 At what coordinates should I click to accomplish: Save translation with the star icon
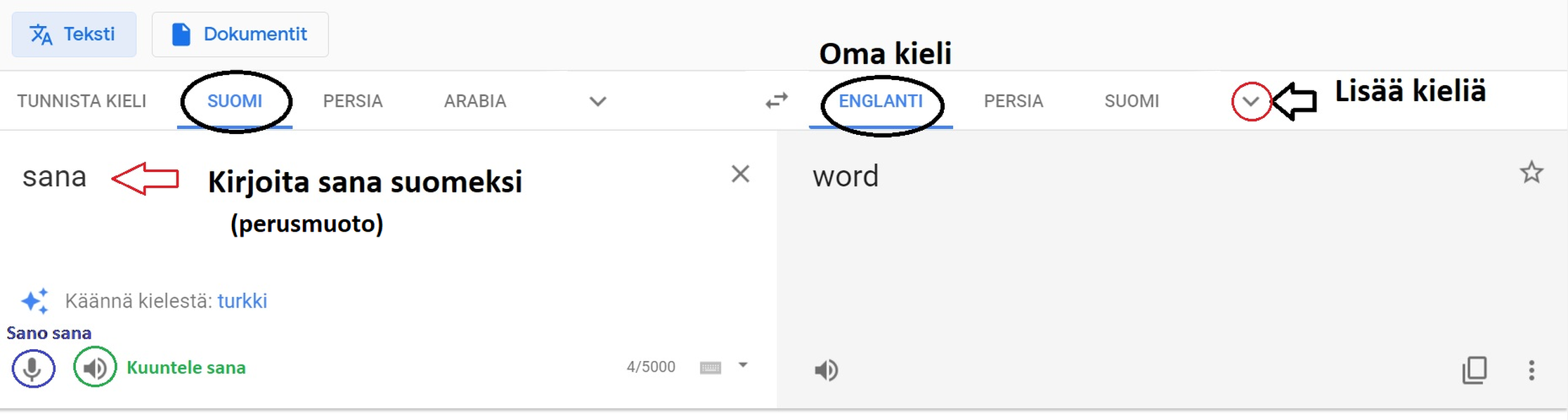[1531, 173]
